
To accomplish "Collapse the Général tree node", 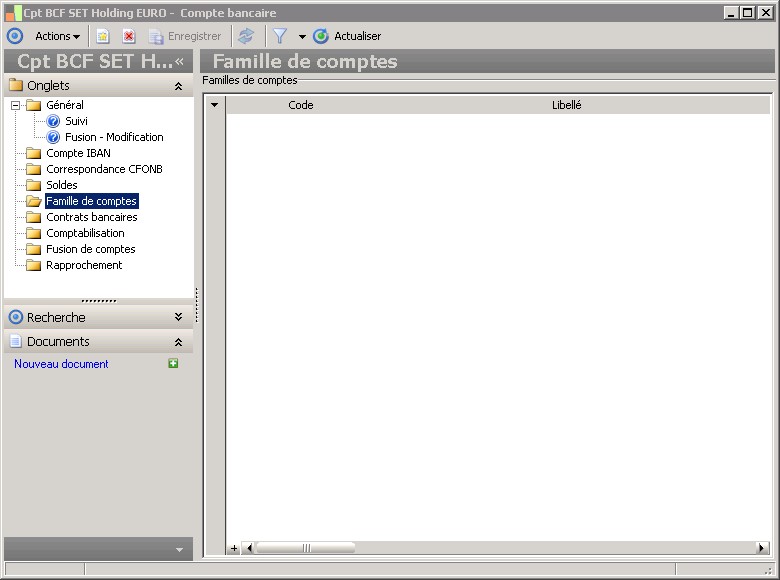I will coord(15,105).
